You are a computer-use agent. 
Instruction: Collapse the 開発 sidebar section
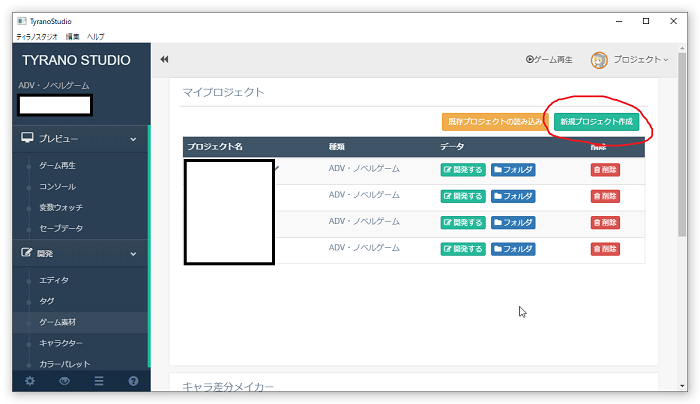(133, 254)
